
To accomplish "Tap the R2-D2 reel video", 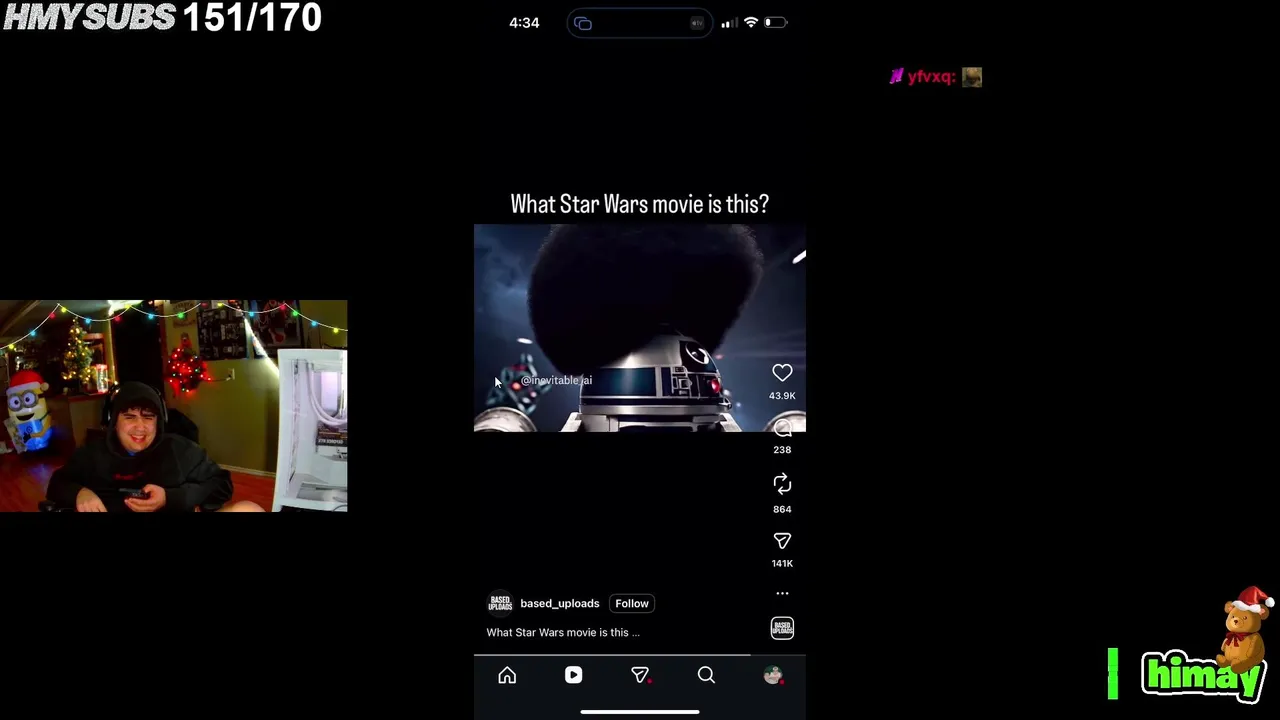I will pyautogui.click(x=640, y=328).
